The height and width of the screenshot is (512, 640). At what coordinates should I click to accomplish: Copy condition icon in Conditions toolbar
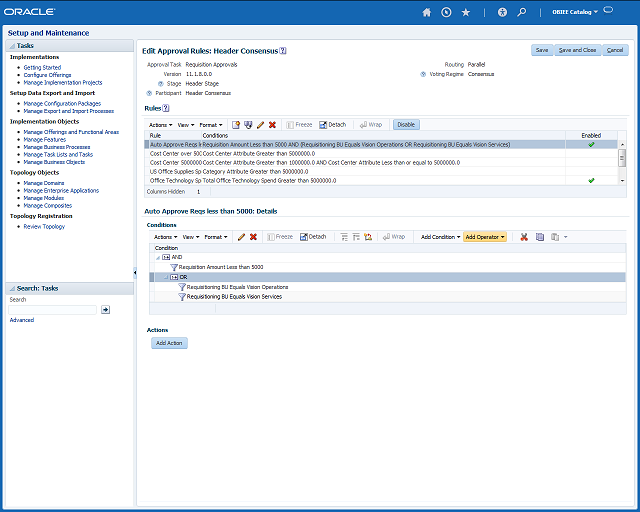coord(540,237)
